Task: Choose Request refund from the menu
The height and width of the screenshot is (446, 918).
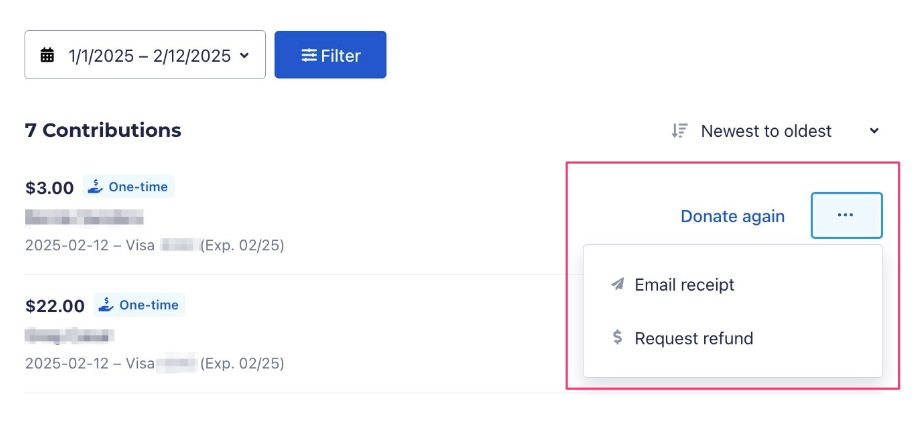Action: 693,338
